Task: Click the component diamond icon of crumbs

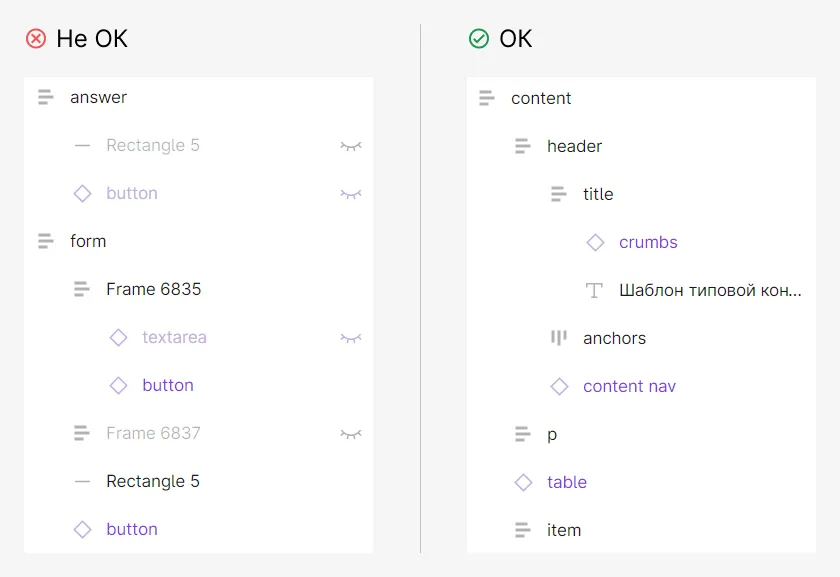Action: (595, 242)
